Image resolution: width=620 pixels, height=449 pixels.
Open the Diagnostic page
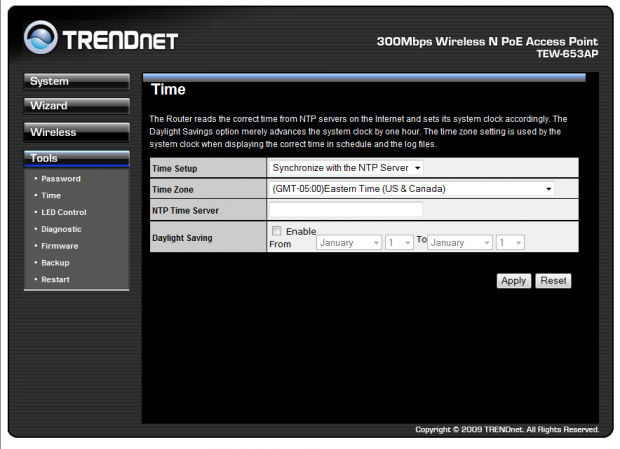(x=61, y=229)
